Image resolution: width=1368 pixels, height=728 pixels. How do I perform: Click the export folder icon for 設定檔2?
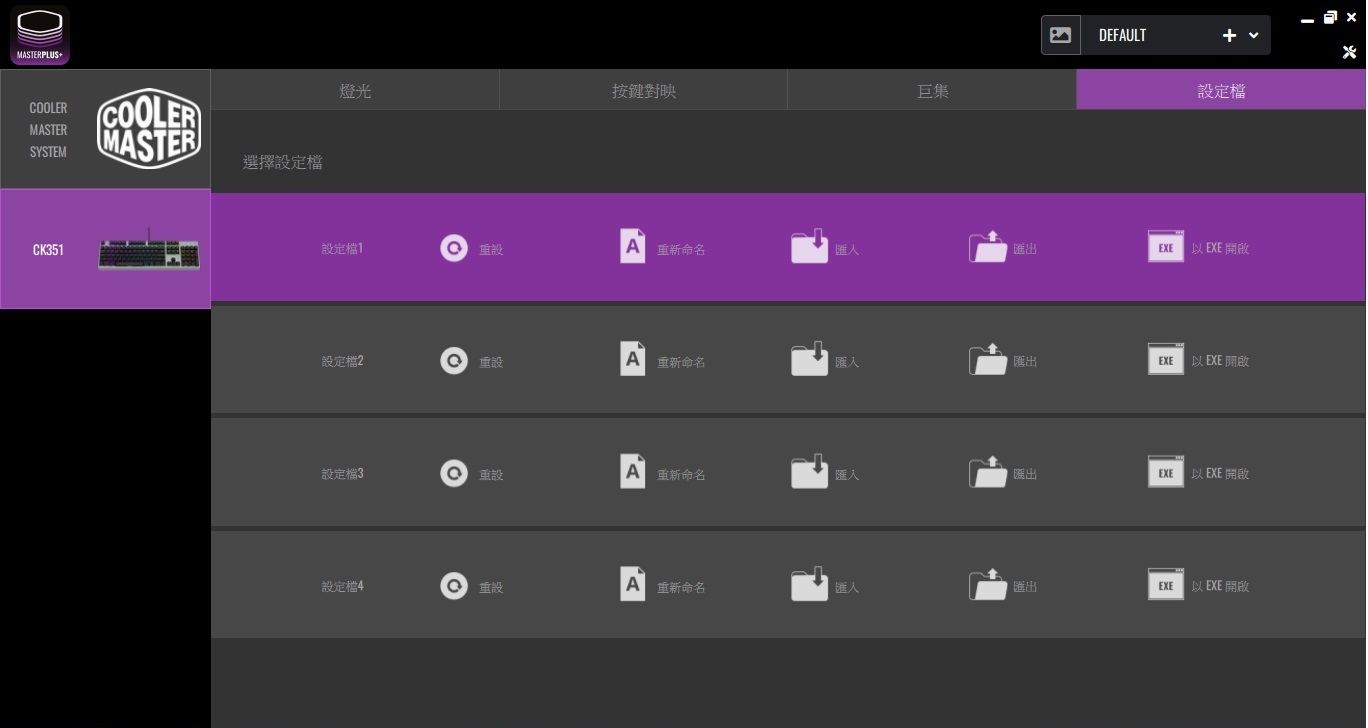(x=988, y=359)
